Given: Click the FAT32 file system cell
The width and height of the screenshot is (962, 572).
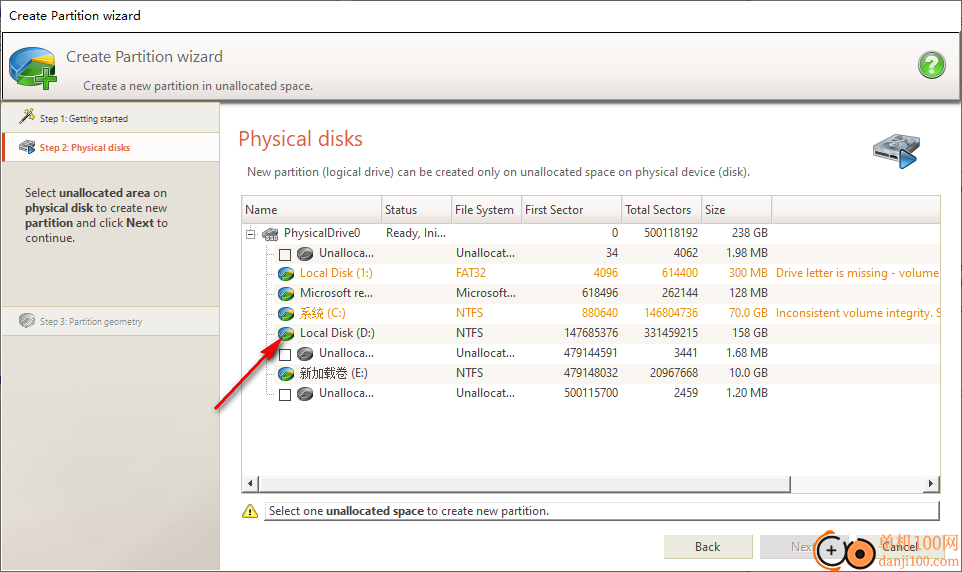Looking at the screenshot, I should (x=471, y=273).
